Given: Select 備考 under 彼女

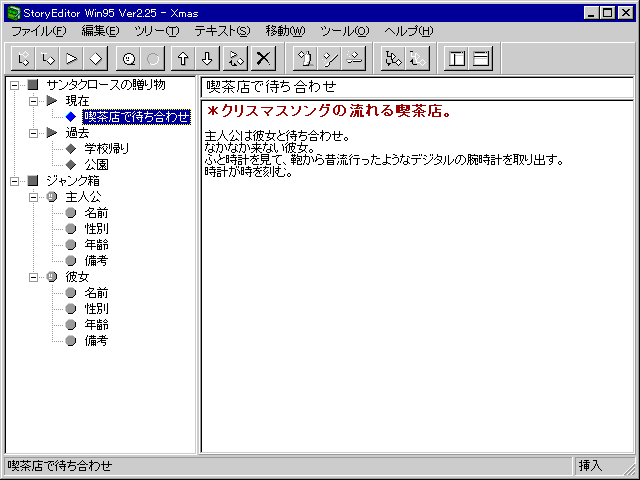Looking at the screenshot, I should tap(96, 340).
